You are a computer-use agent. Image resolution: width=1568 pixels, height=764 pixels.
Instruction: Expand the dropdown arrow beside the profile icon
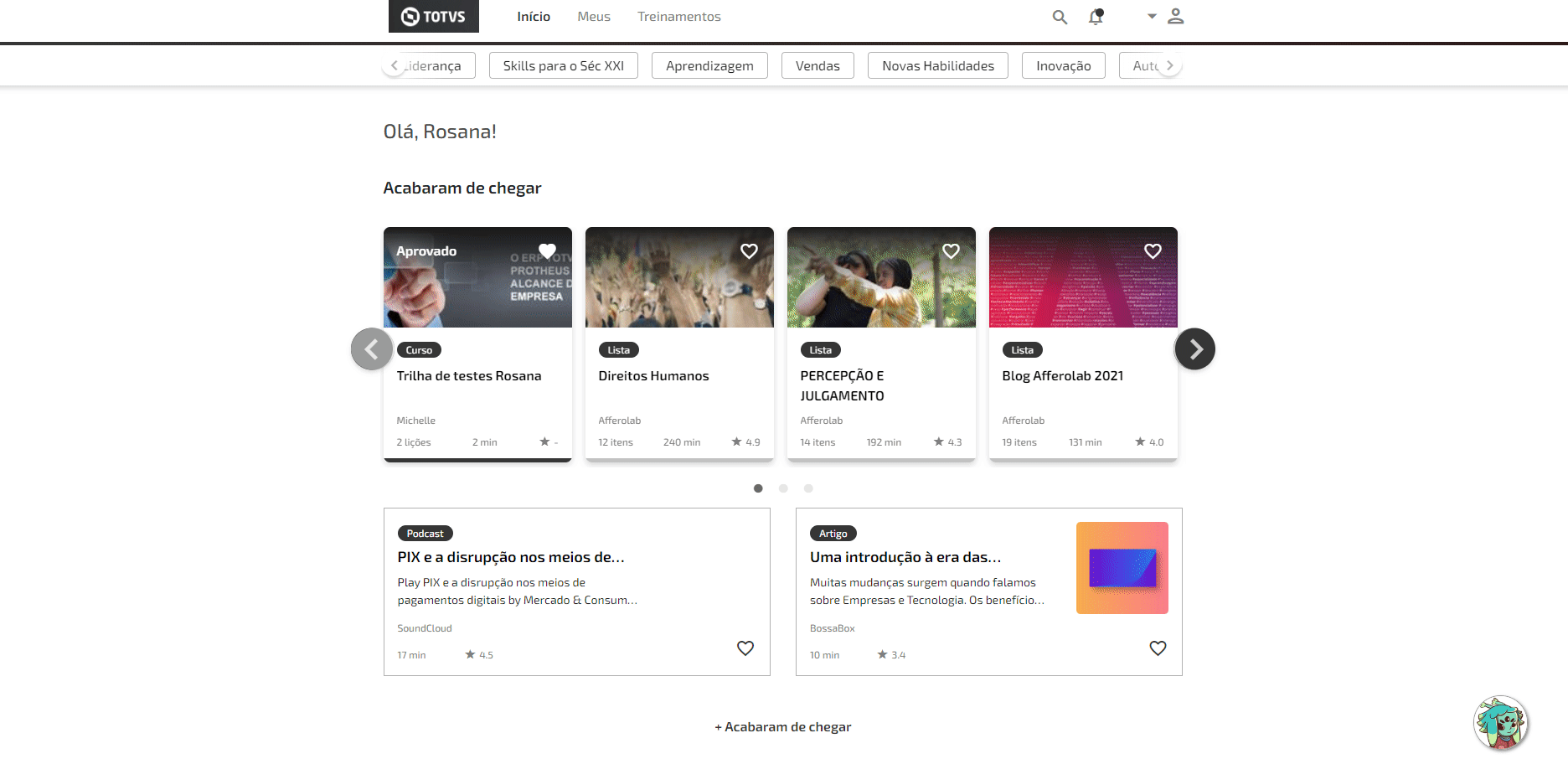(x=1152, y=16)
